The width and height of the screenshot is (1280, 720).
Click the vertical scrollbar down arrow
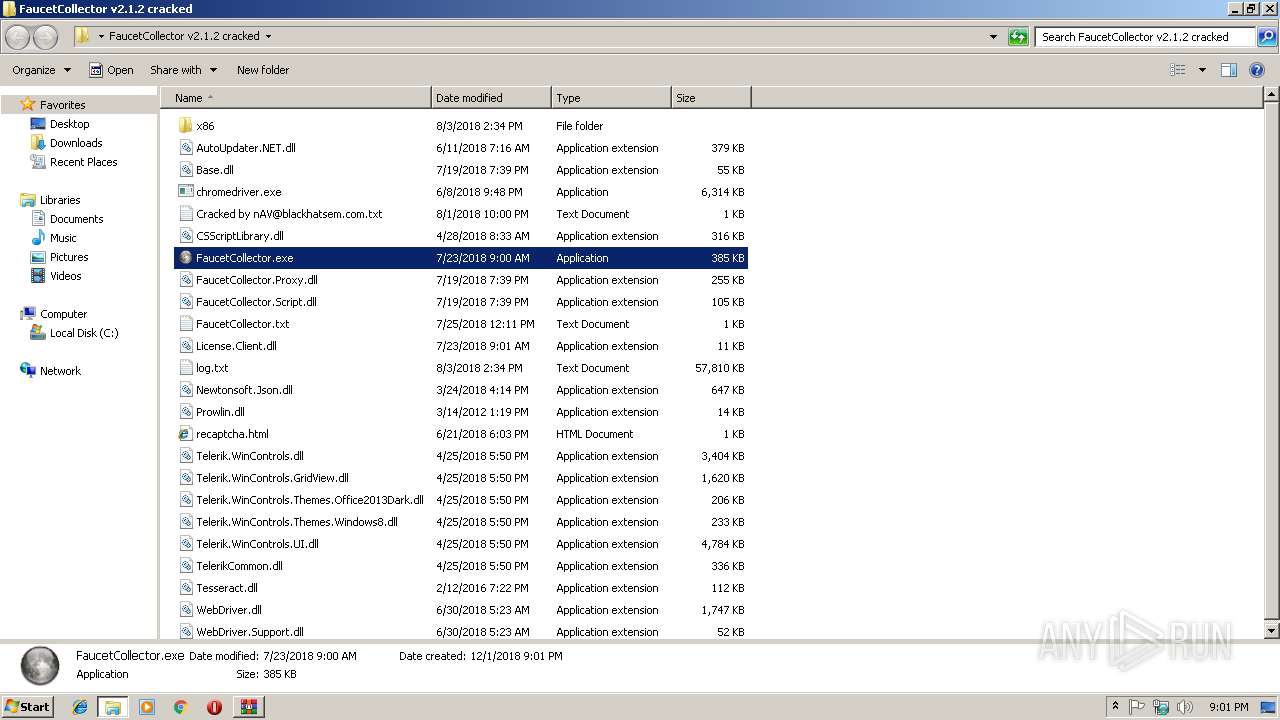1271,631
